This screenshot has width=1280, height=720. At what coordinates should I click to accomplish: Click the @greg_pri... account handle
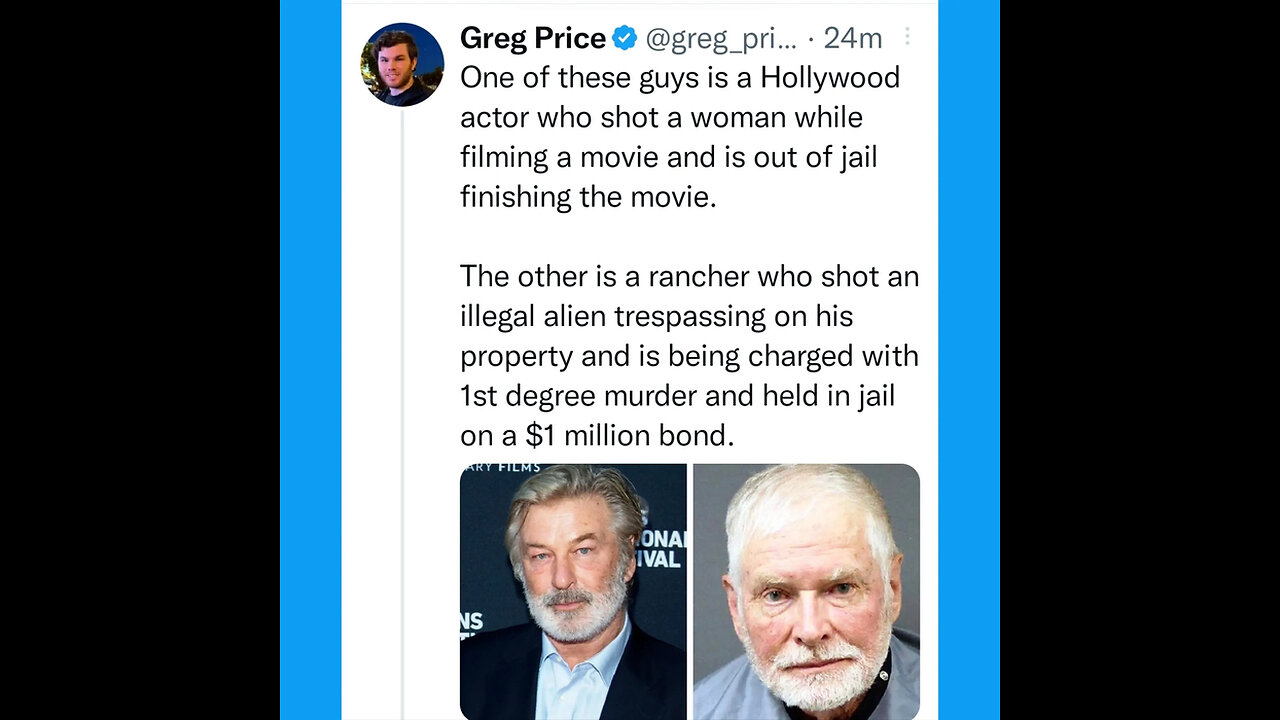point(721,39)
